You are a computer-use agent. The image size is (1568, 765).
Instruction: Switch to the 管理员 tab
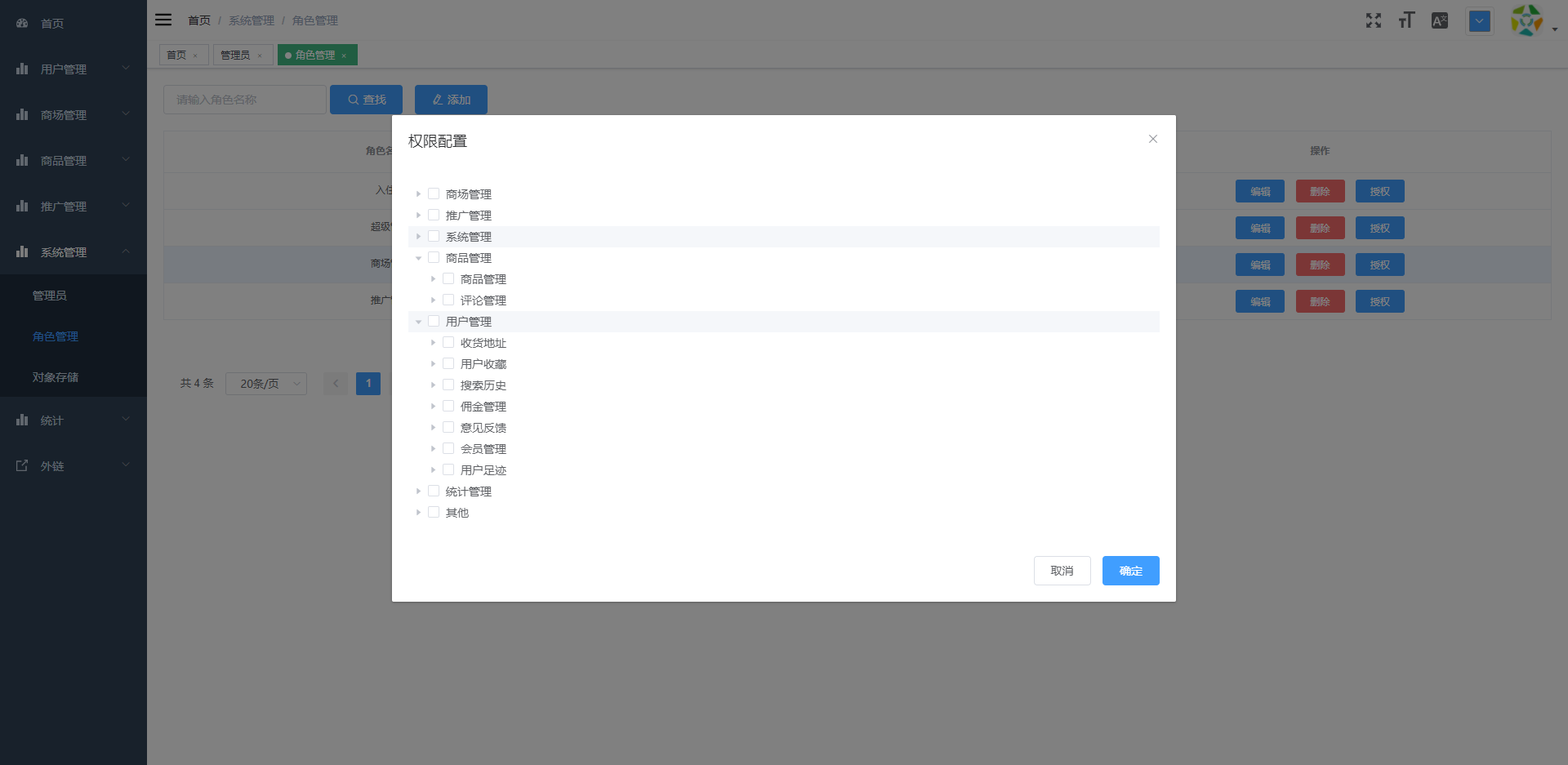(236, 55)
